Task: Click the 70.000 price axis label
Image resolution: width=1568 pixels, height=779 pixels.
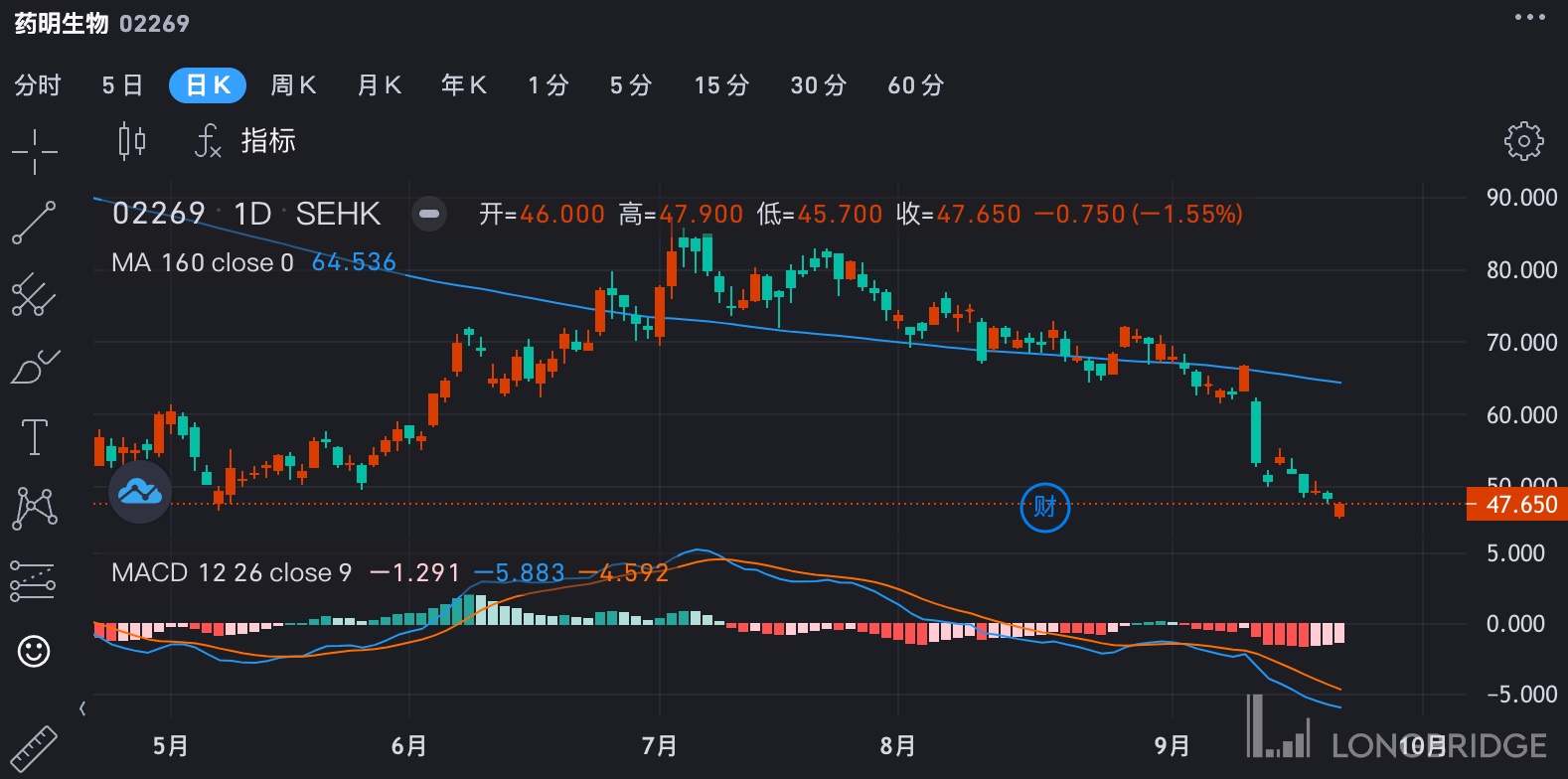Action: (1521, 342)
